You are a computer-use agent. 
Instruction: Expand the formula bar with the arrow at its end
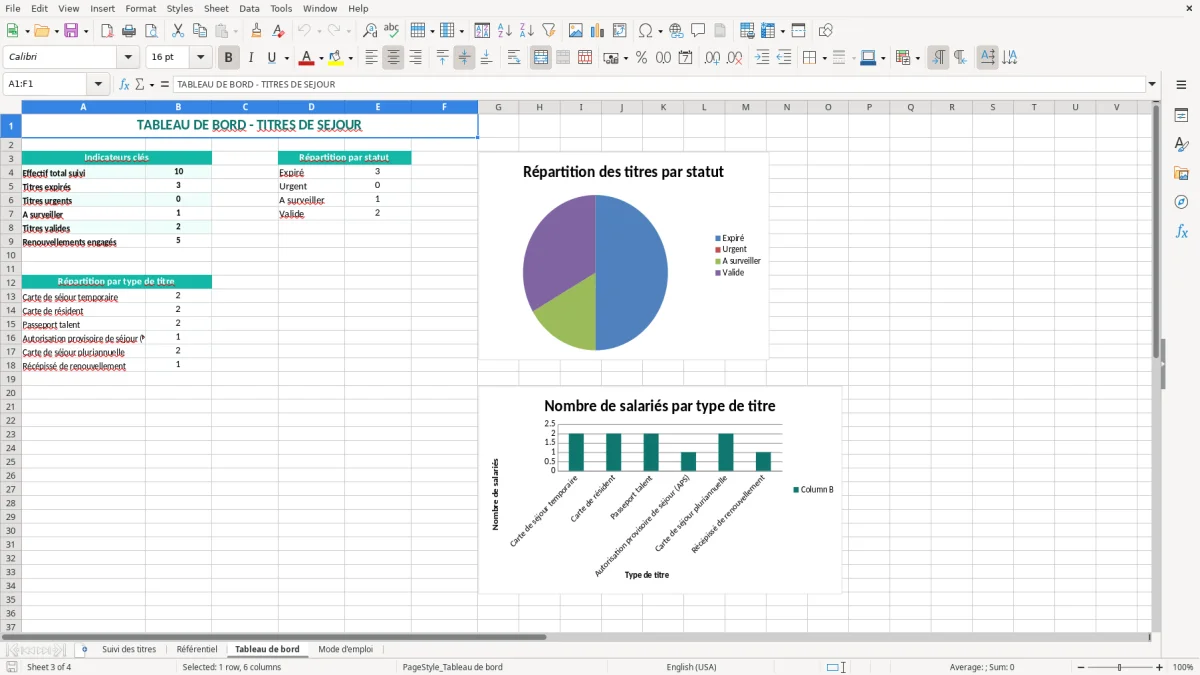click(x=1153, y=84)
